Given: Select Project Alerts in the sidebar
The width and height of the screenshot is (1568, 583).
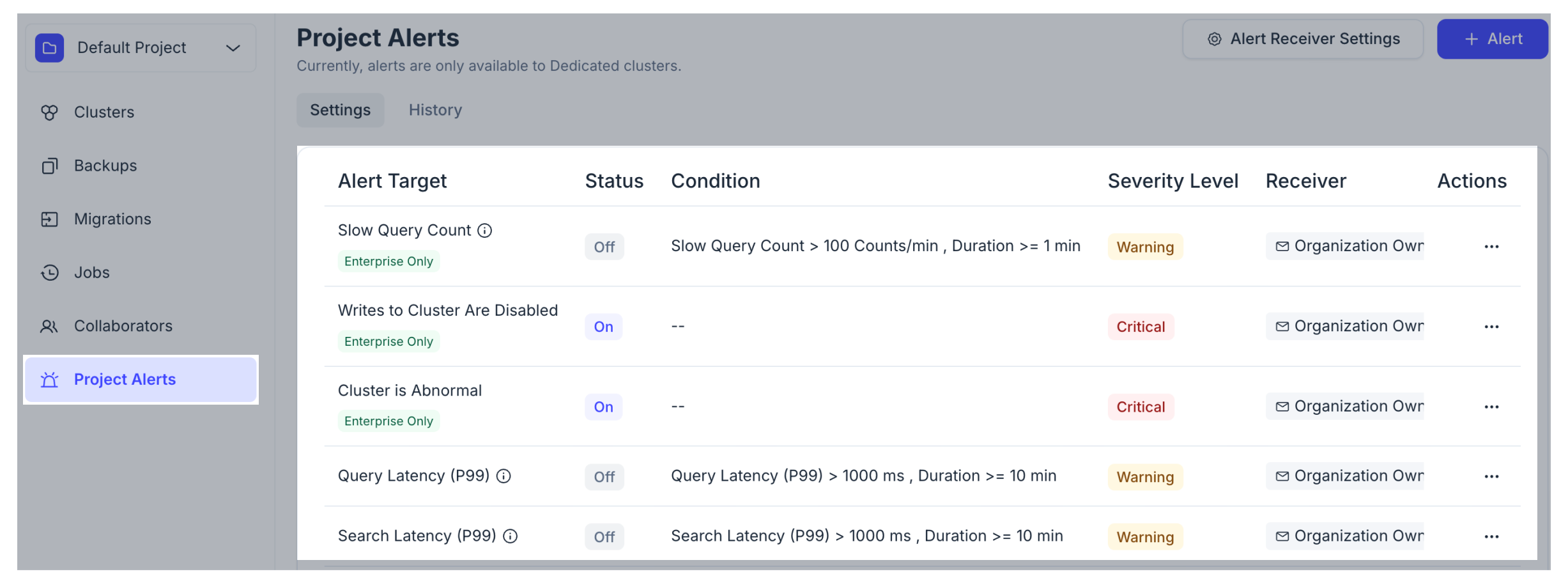Looking at the screenshot, I should point(141,380).
